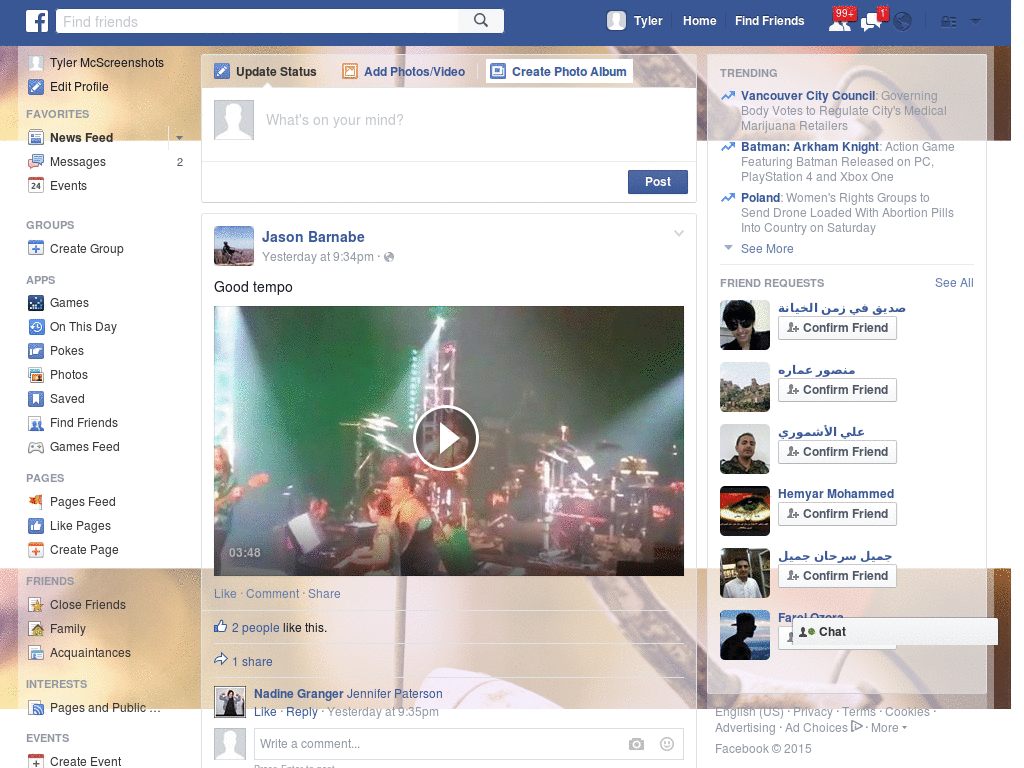Open Games Feed controller icon
Screen dimensions: 1024x768
(36, 447)
